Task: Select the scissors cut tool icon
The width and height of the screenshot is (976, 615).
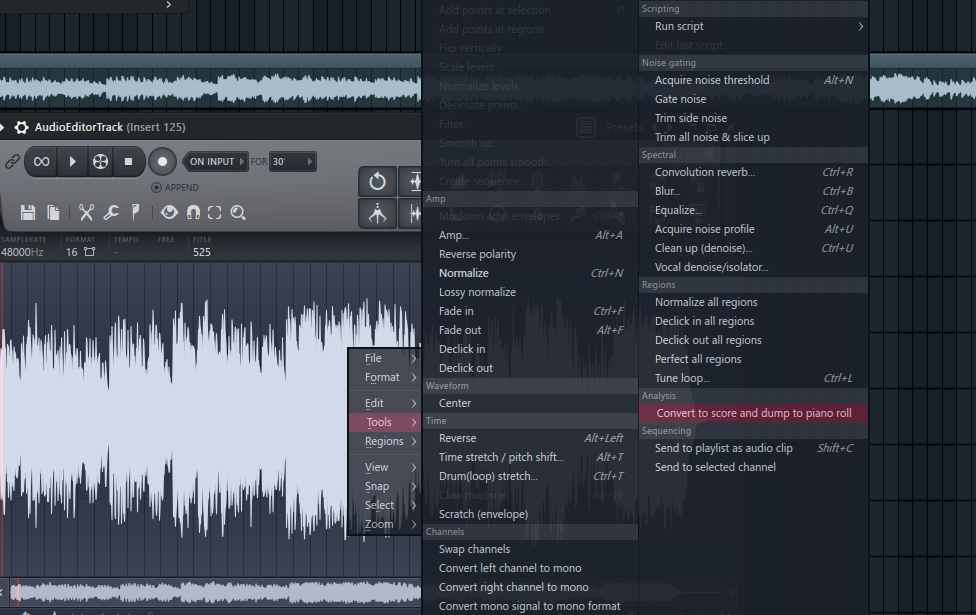Action: coord(88,212)
